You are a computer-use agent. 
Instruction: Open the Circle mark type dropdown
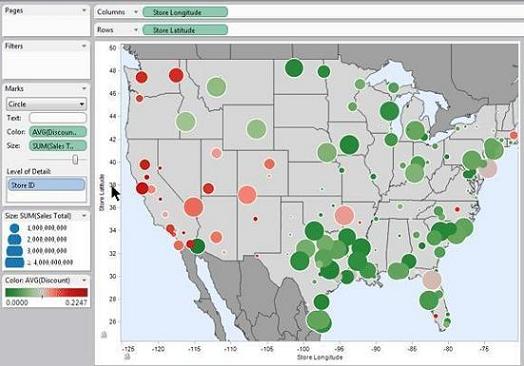pyautogui.click(x=46, y=104)
